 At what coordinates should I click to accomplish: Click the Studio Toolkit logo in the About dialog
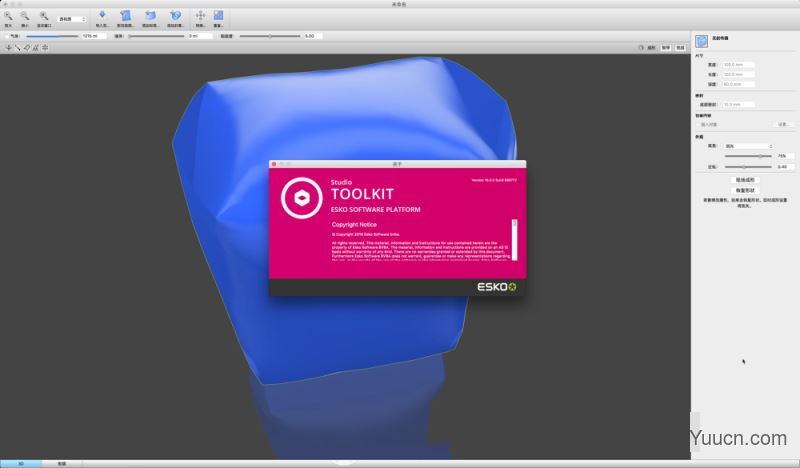pyautogui.click(x=302, y=198)
